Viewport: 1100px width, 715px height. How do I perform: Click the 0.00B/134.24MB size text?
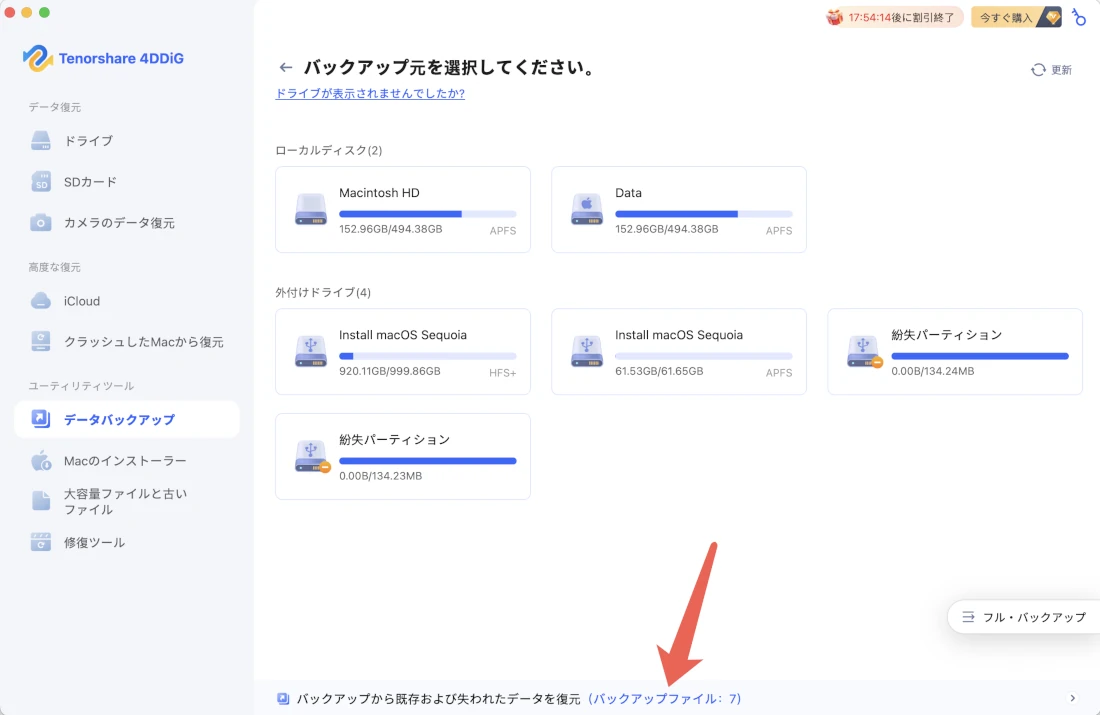(x=932, y=371)
